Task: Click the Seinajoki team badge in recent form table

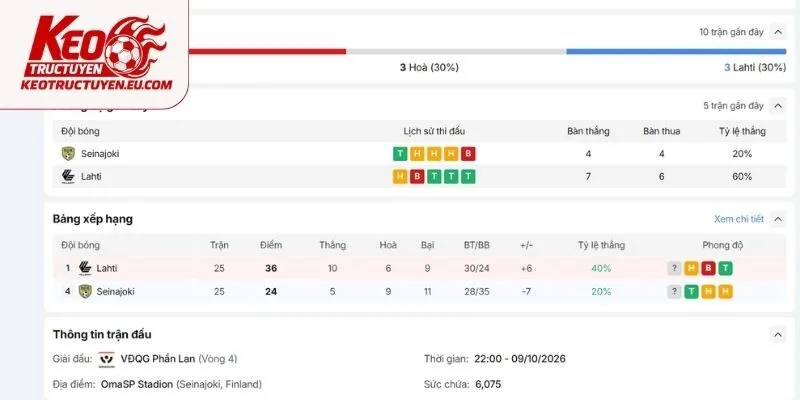Action: (x=68, y=154)
